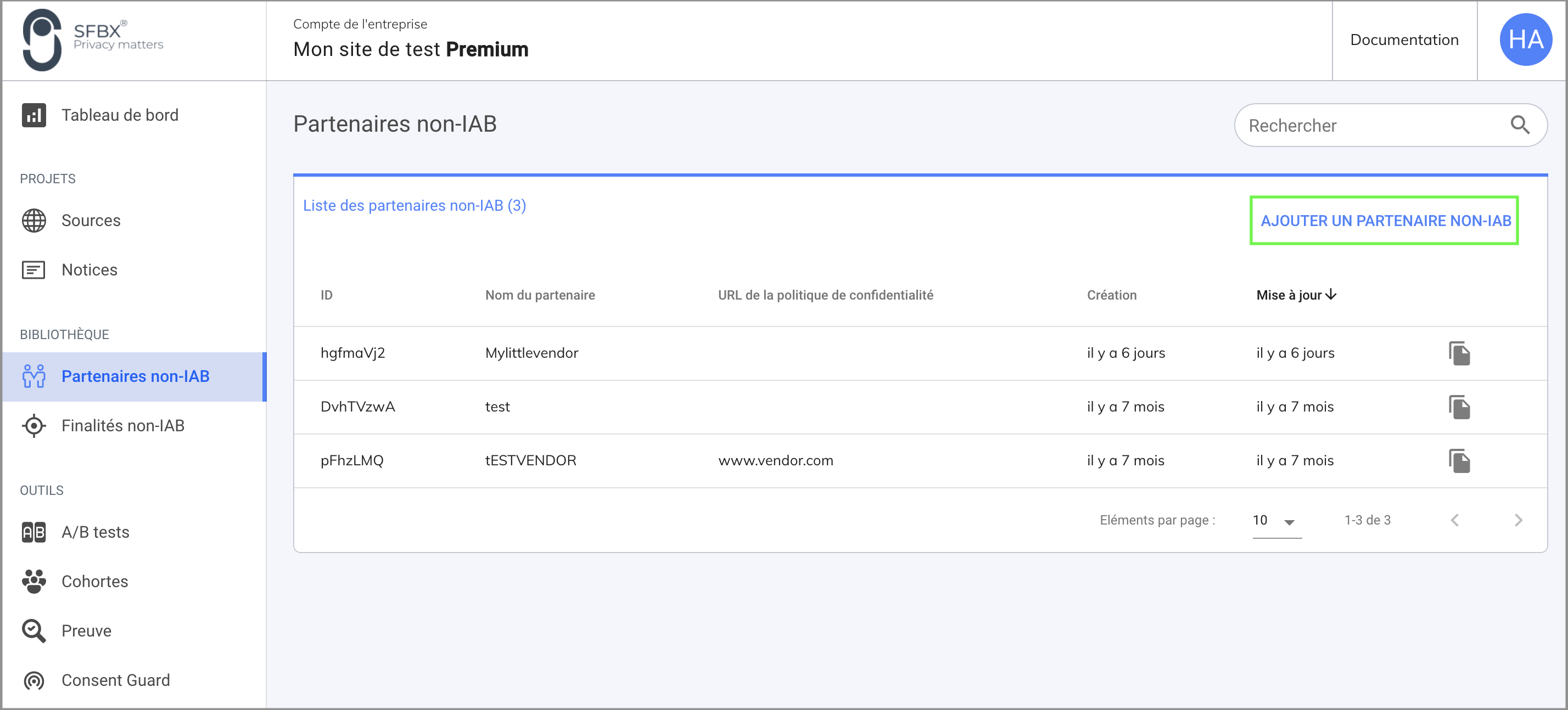
Task: Click the Rechercher search field
Action: 1370,125
